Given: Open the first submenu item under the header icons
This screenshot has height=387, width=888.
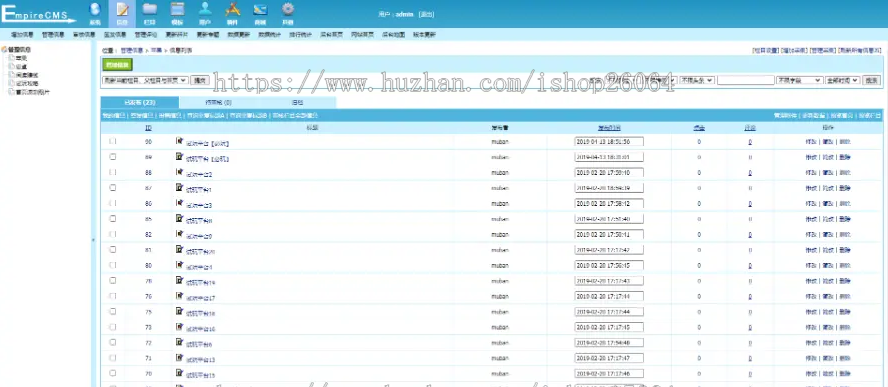Looking at the screenshot, I should pos(22,35).
